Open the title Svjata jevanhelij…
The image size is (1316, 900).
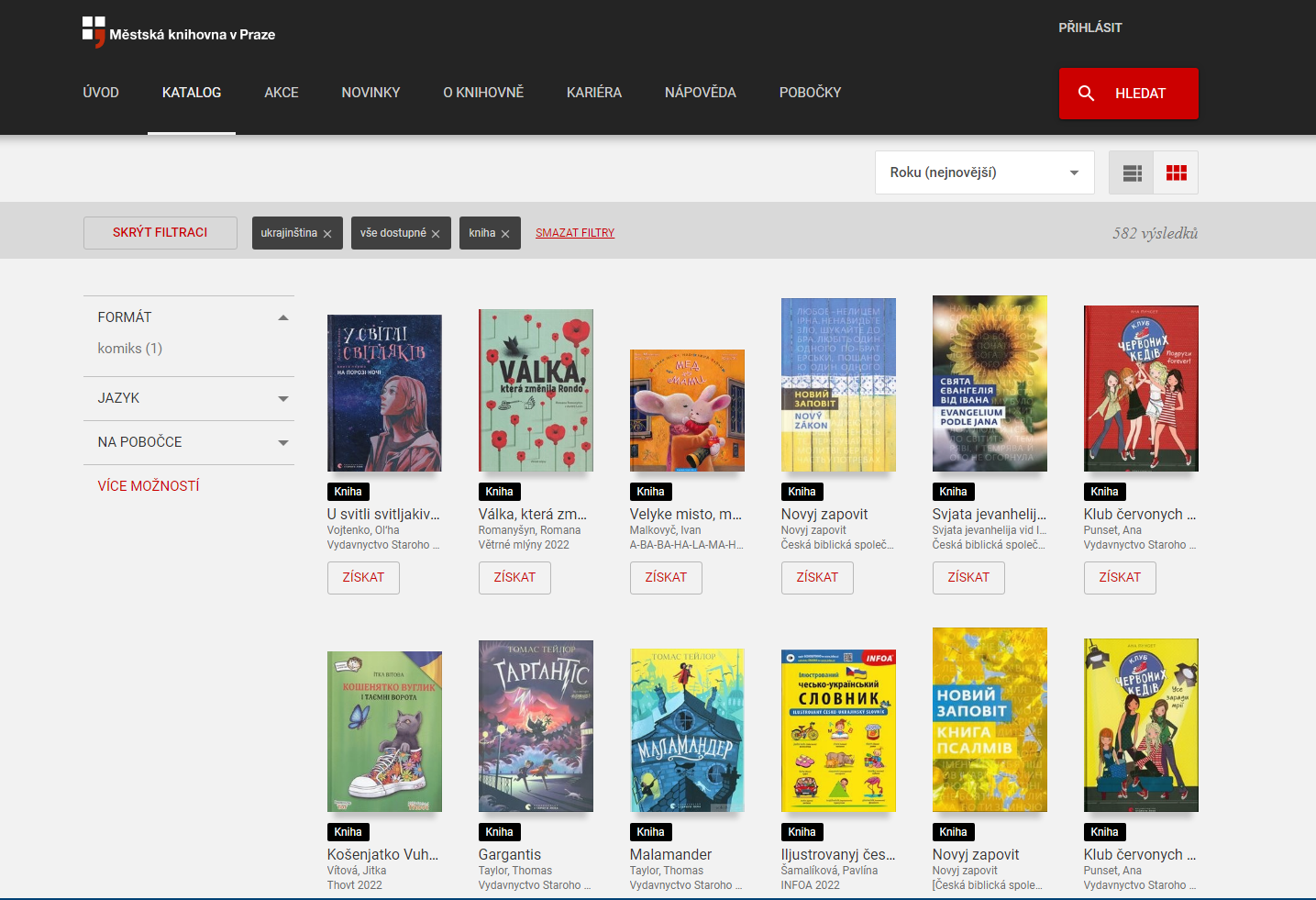990,515
